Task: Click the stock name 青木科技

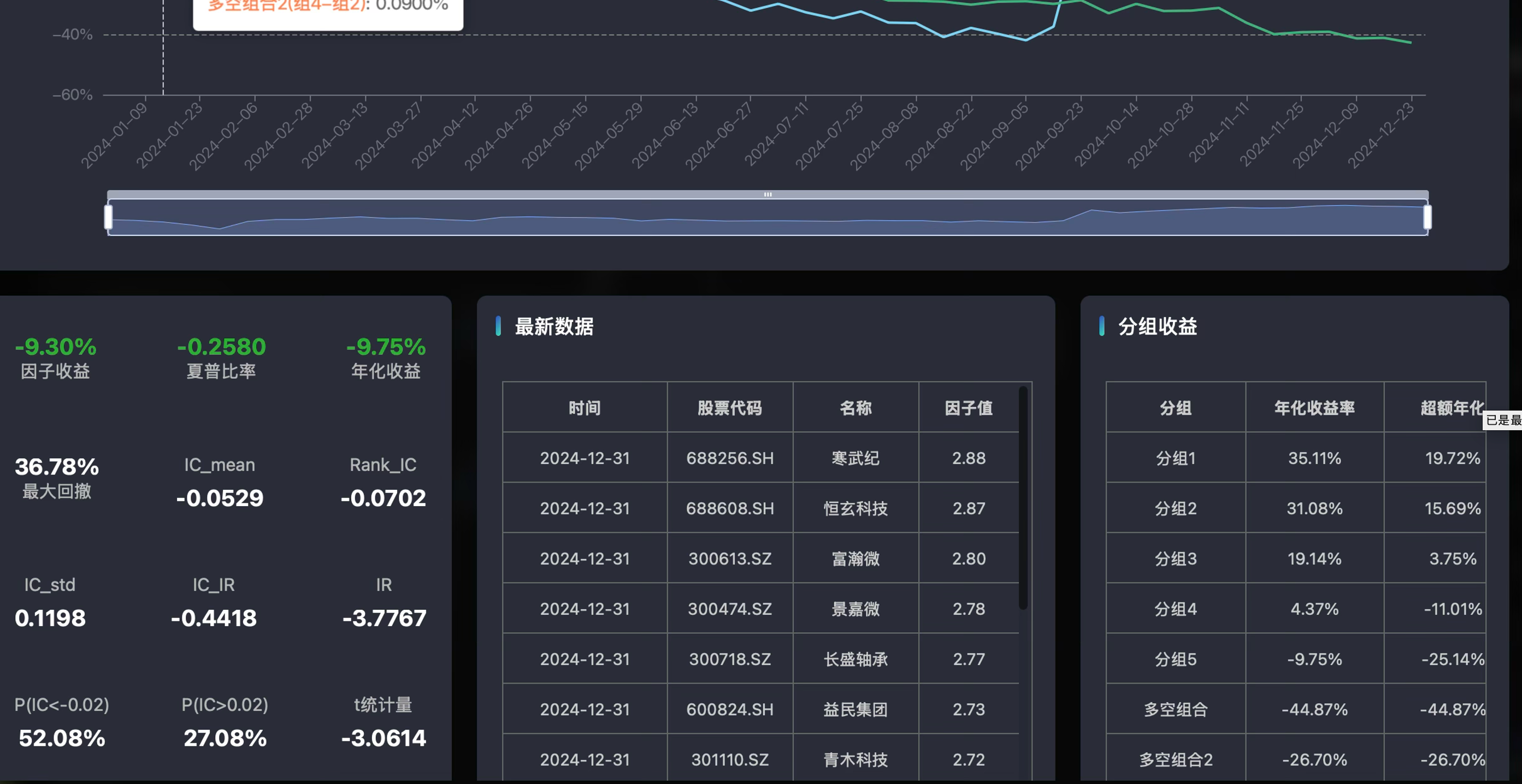Action: [856, 759]
